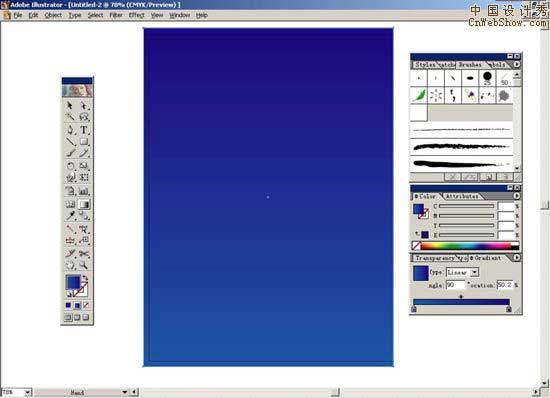The height and width of the screenshot is (398, 550).
Task: Open the Brushes panel flyout menu arrow
Action: click(x=517, y=65)
